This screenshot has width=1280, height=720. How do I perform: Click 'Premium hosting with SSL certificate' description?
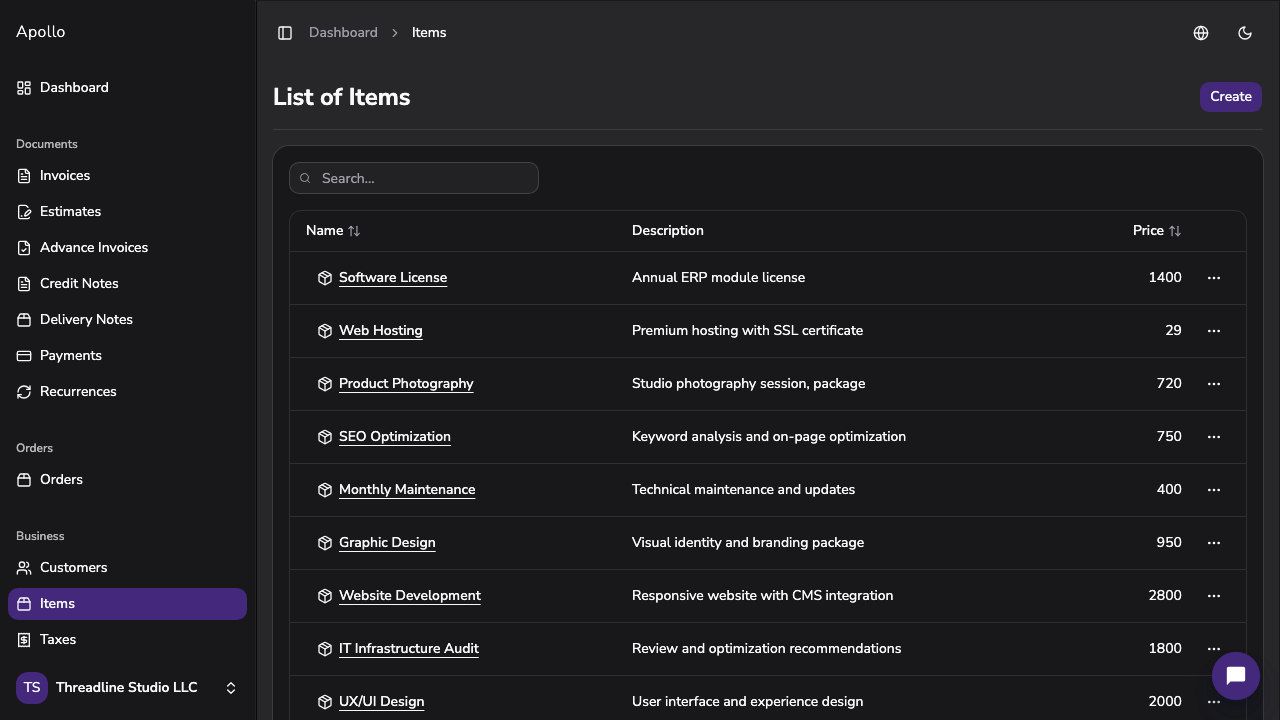tap(747, 331)
